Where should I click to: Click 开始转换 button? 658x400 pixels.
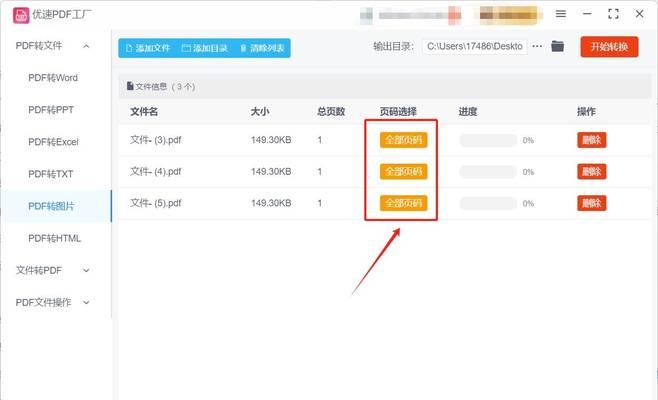click(609, 47)
